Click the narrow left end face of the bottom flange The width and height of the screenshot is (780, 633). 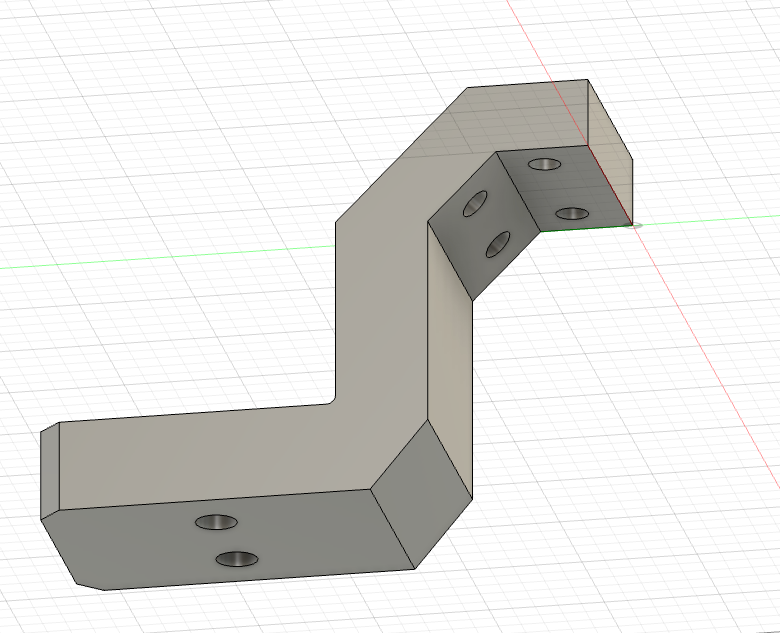coord(50,470)
